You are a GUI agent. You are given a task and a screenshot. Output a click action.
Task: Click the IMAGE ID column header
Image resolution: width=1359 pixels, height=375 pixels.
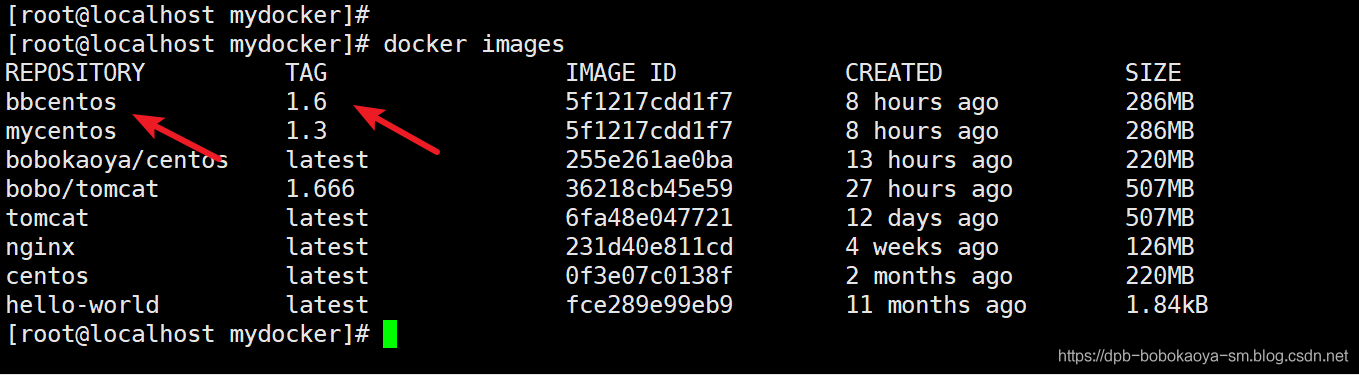pos(621,73)
